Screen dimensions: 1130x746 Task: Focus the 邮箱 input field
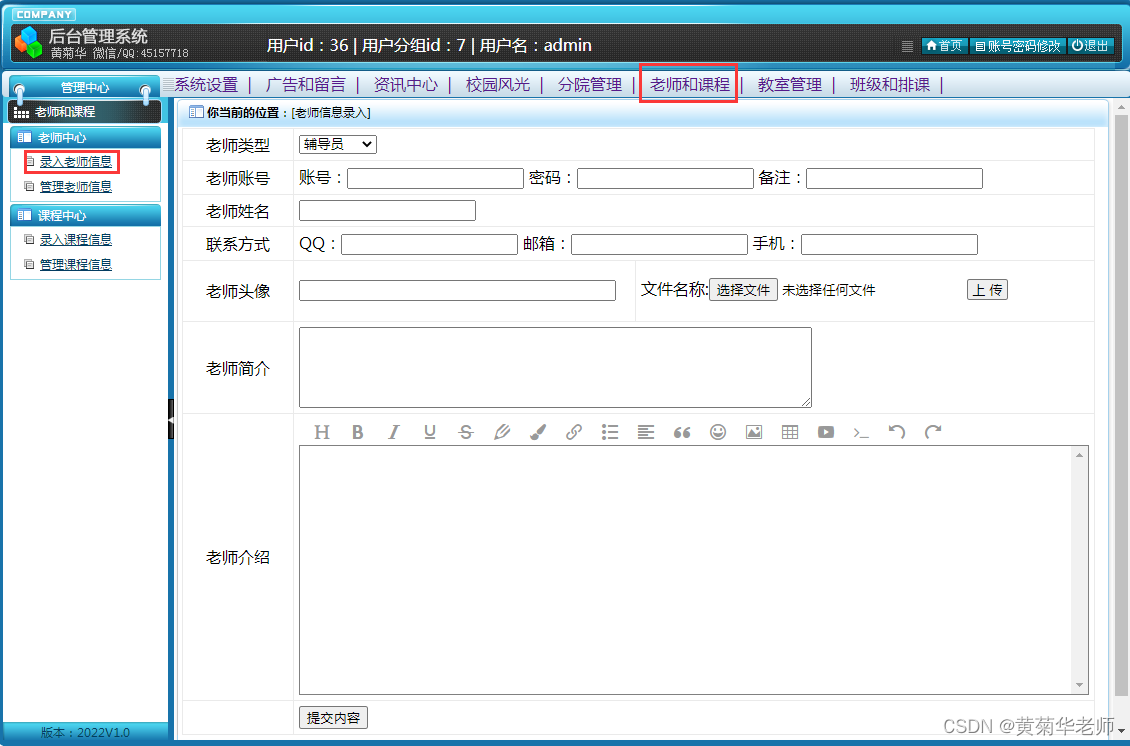pos(659,244)
